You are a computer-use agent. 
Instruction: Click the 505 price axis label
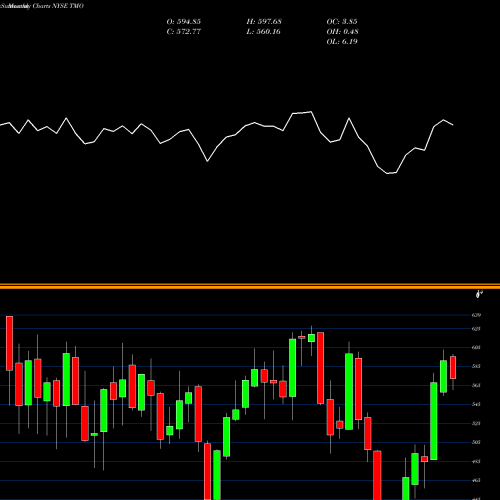click(476, 442)
